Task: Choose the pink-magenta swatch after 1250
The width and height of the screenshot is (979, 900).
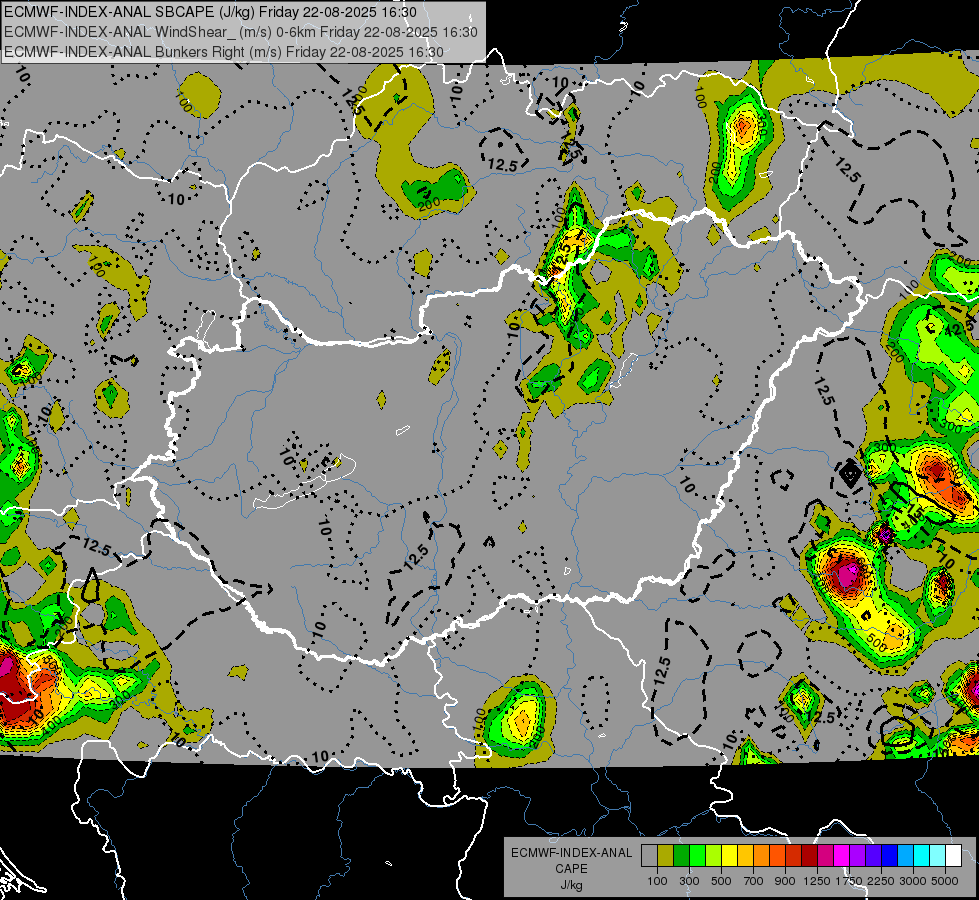Action: [825, 856]
